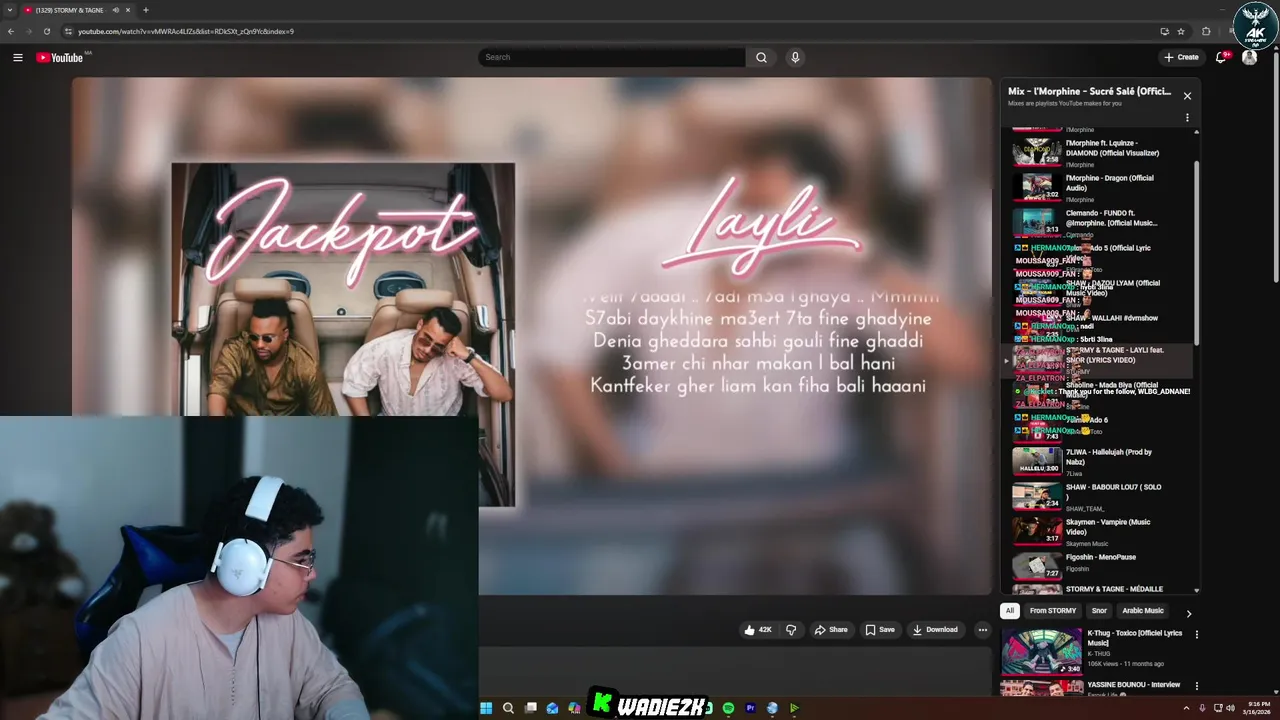Viewport: 1280px width, 720px height.
Task: Close the Mix playlist panel
Action: click(x=1187, y=96)
